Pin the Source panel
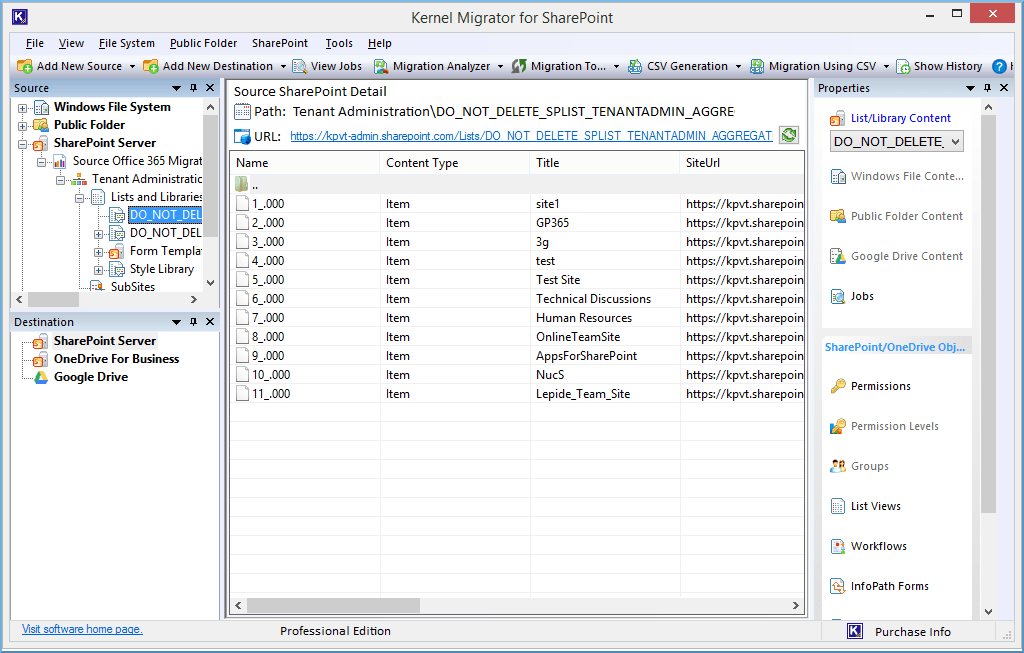 pos(193,88)
